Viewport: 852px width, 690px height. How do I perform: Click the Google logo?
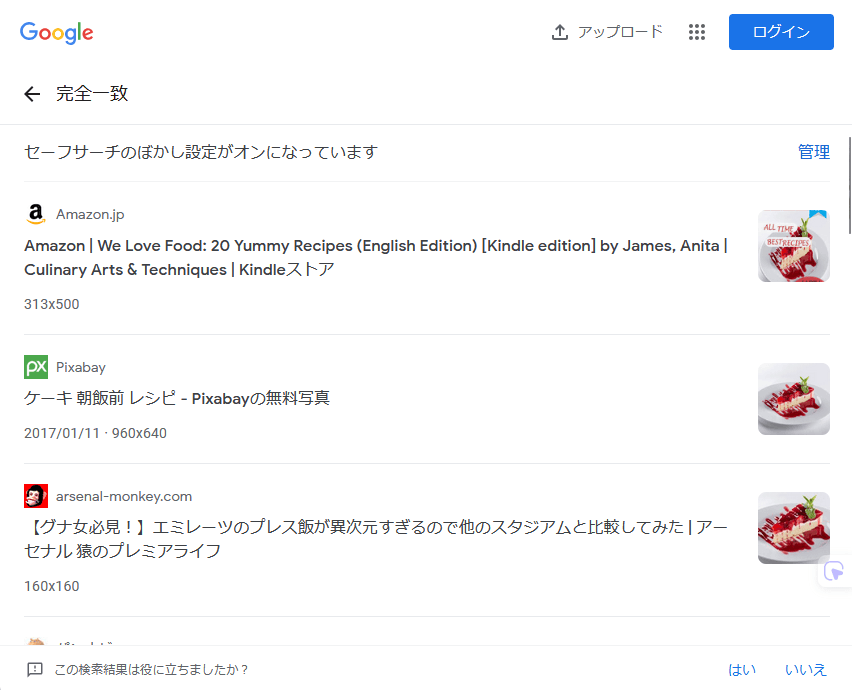coord(57,33)
